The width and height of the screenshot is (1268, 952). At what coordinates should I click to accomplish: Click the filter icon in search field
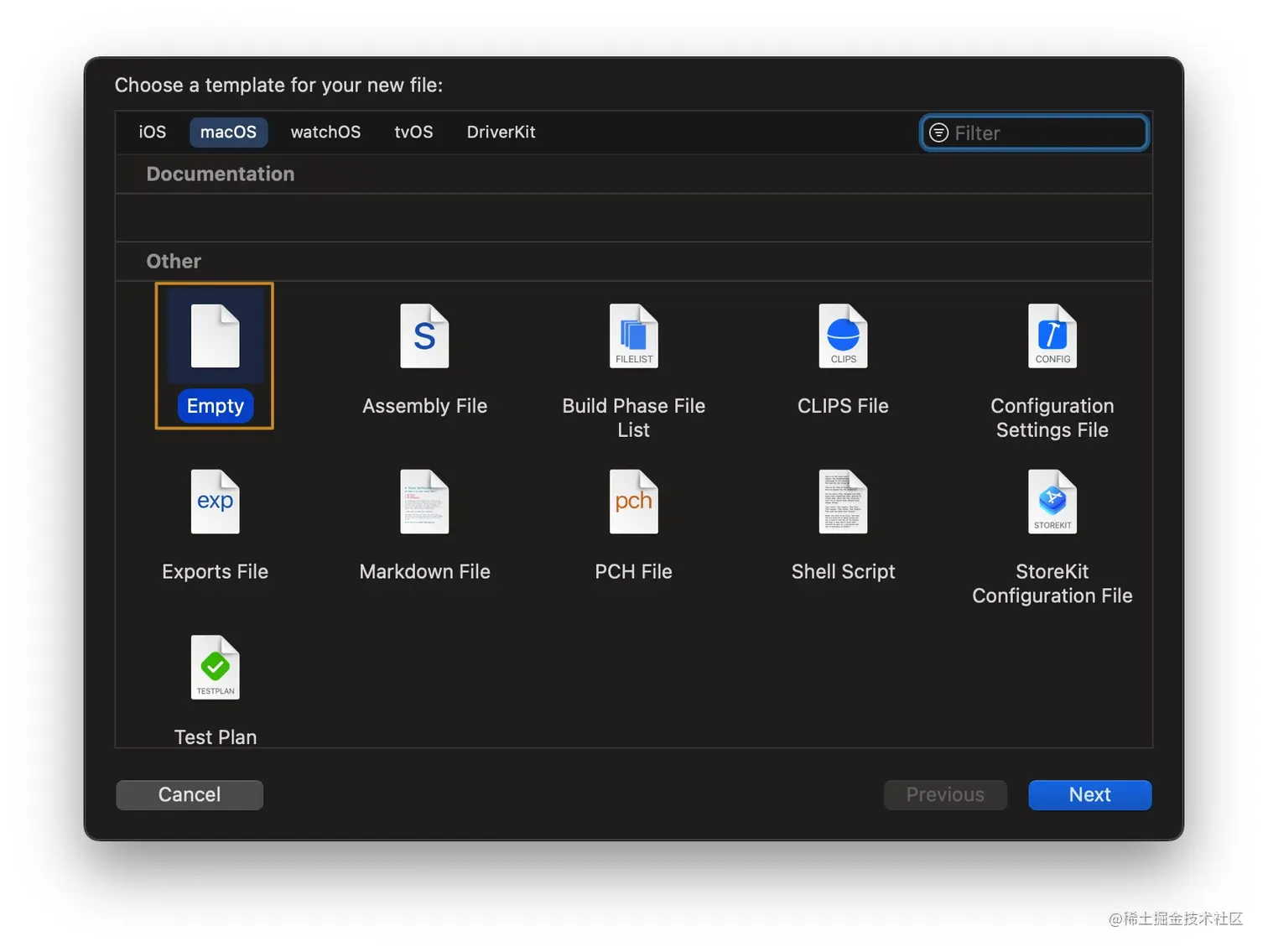coord(938,133)
